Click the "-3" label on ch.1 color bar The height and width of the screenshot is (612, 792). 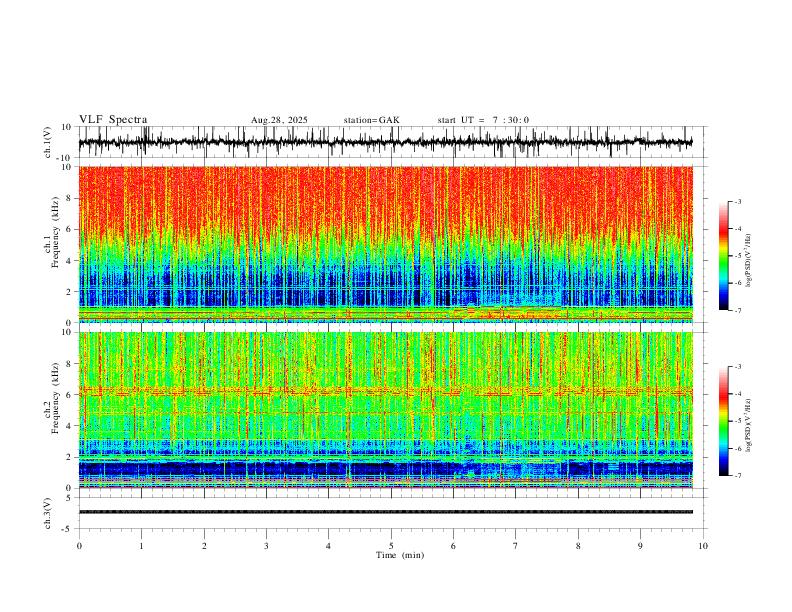(x=738, y=201)
